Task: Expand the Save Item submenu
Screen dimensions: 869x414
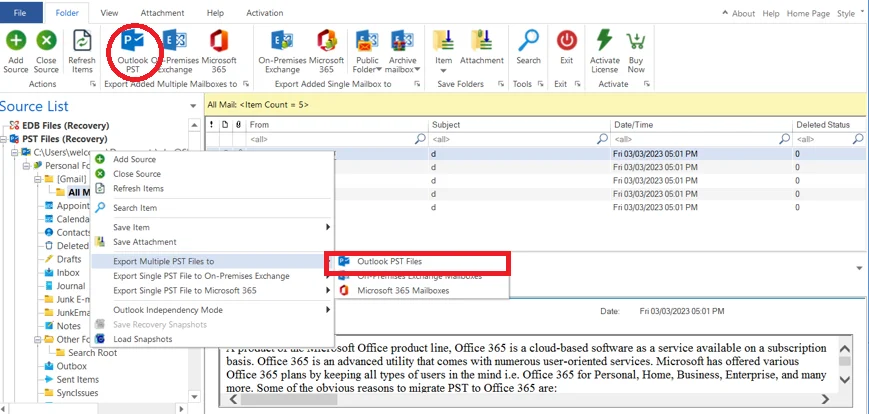Action: [213, 227]
